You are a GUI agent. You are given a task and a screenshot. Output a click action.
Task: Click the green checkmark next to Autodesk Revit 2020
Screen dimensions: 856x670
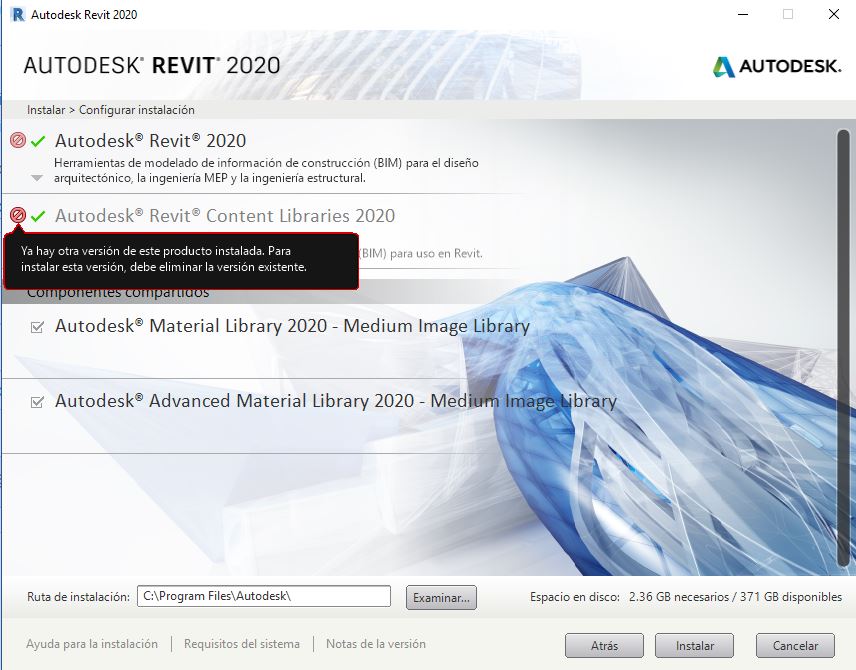tap(38, 141)
